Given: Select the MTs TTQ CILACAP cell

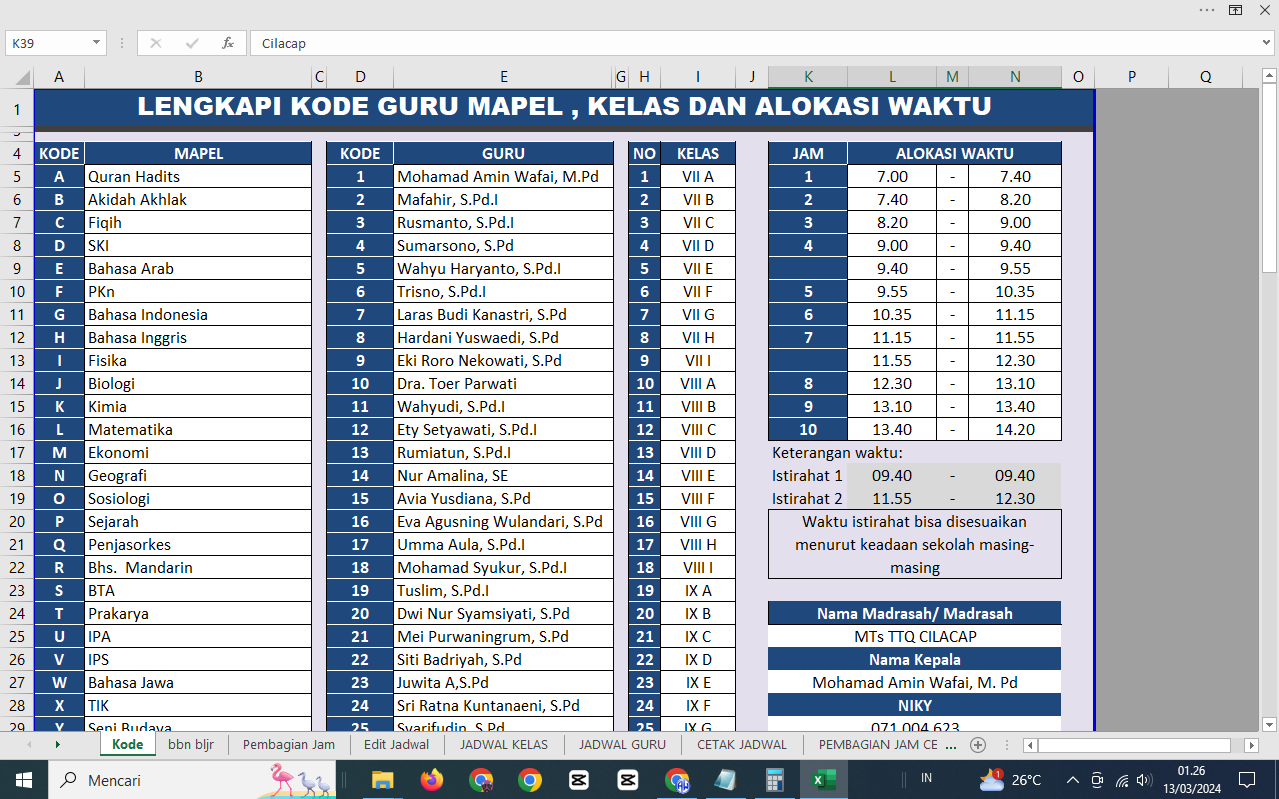Looking at the screenshot, I should (914, 636).
